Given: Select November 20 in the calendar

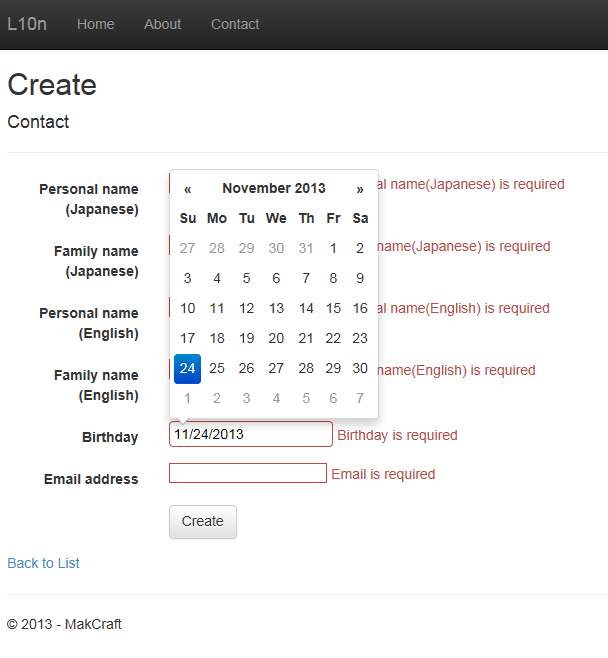Looking at the screenshot, I should point(276,338).
